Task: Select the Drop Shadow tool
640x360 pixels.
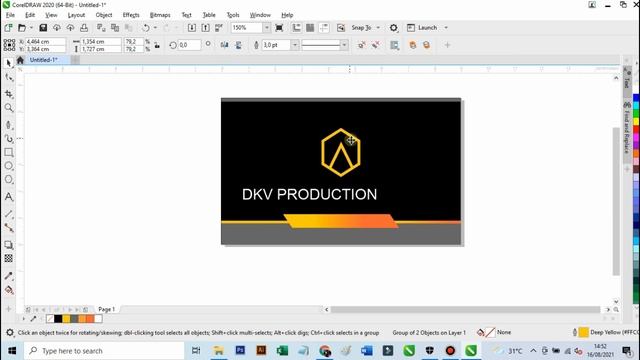Action: tap(9, 245)
